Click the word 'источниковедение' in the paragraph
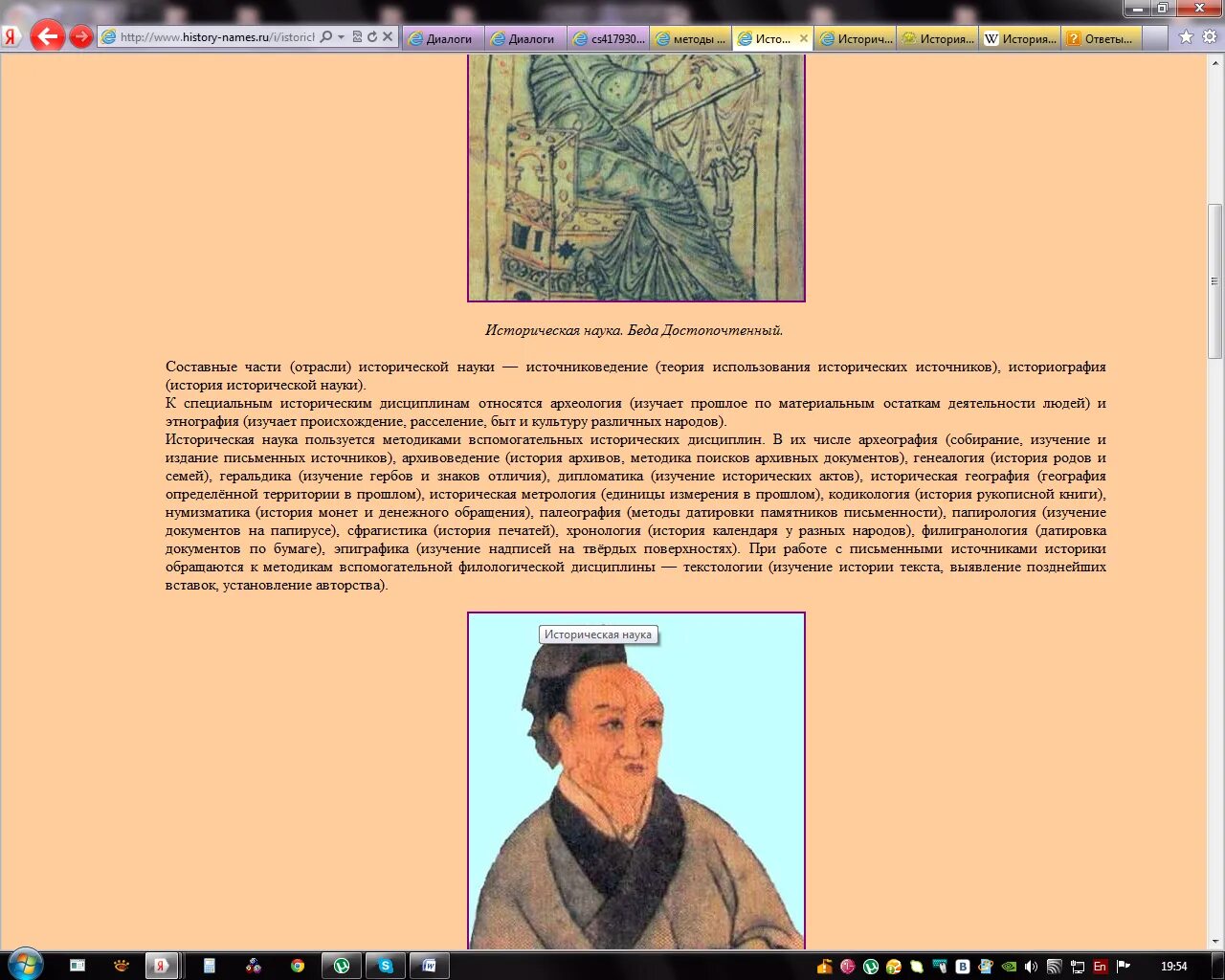Image resolution: width=1225 pixels, height=980 pixels. [586, 367]
